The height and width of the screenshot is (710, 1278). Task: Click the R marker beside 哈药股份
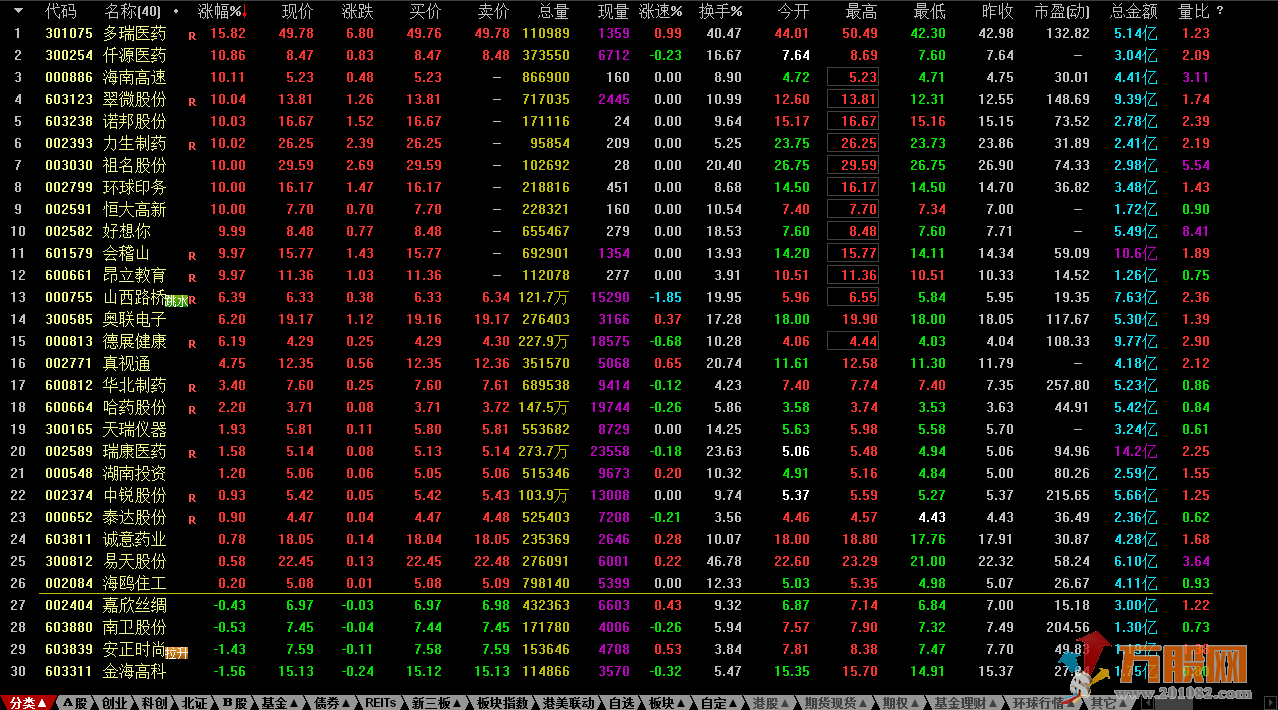(192, 409)
